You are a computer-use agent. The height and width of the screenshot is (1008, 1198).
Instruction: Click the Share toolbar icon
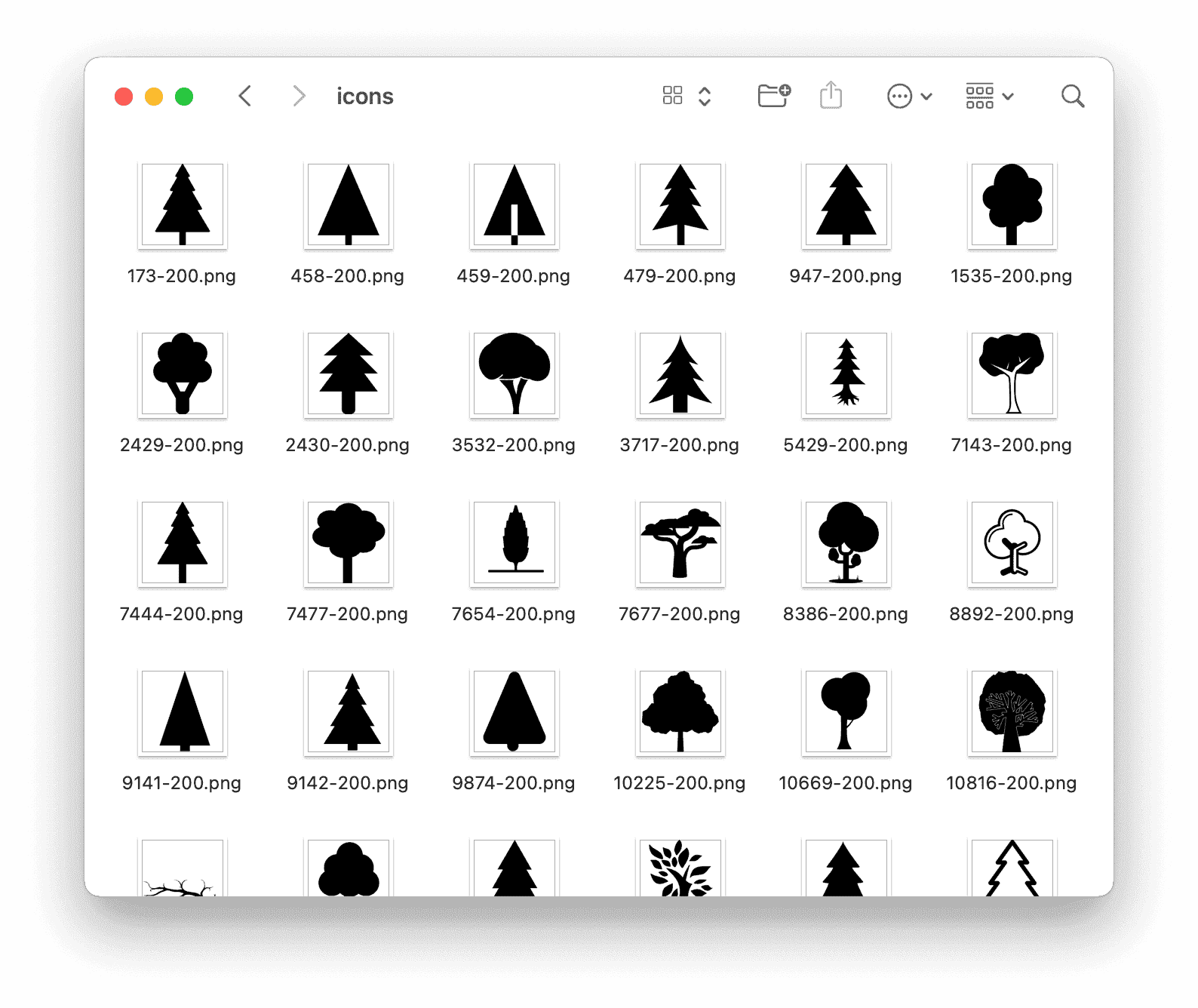coord(831,96)
